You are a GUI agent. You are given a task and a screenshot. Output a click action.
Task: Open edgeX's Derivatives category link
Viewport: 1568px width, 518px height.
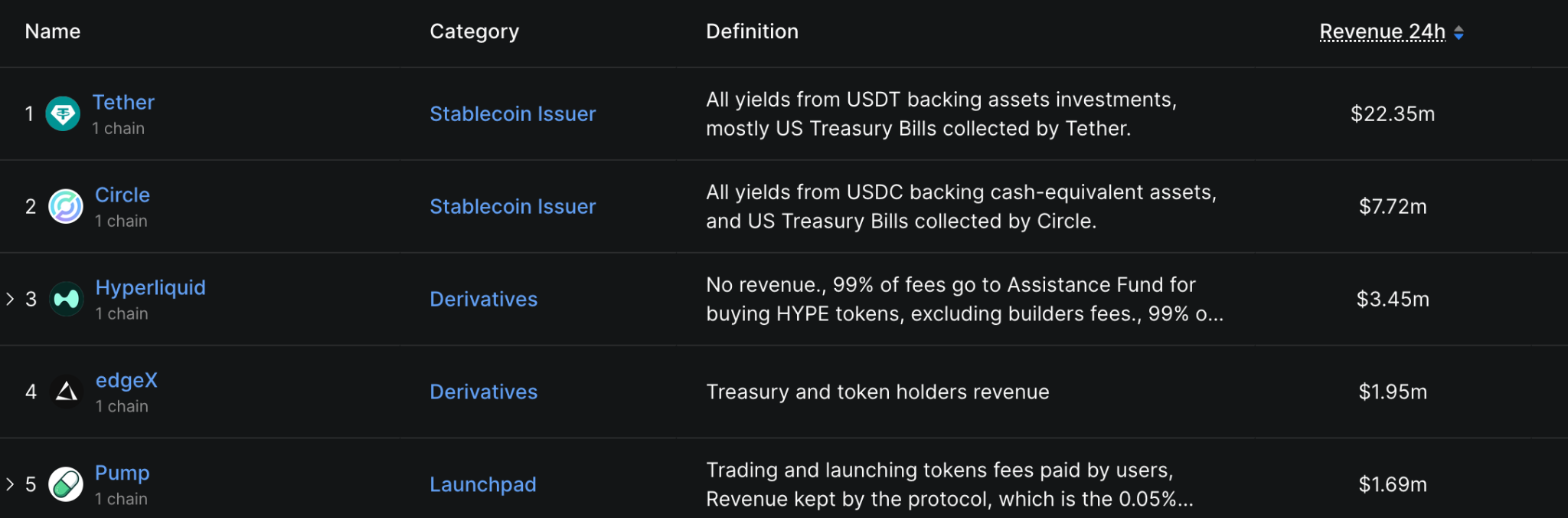(x=483, y=392)
